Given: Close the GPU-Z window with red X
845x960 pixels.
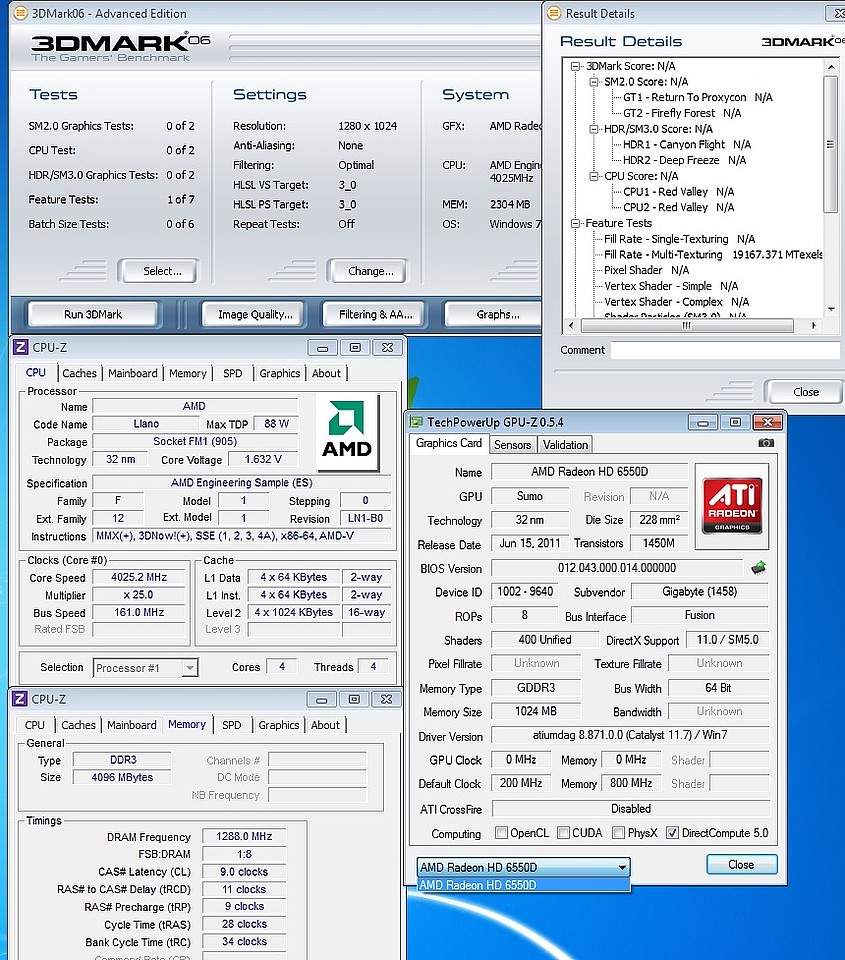Looking at the screenshot, I should (x=768, y=422).
